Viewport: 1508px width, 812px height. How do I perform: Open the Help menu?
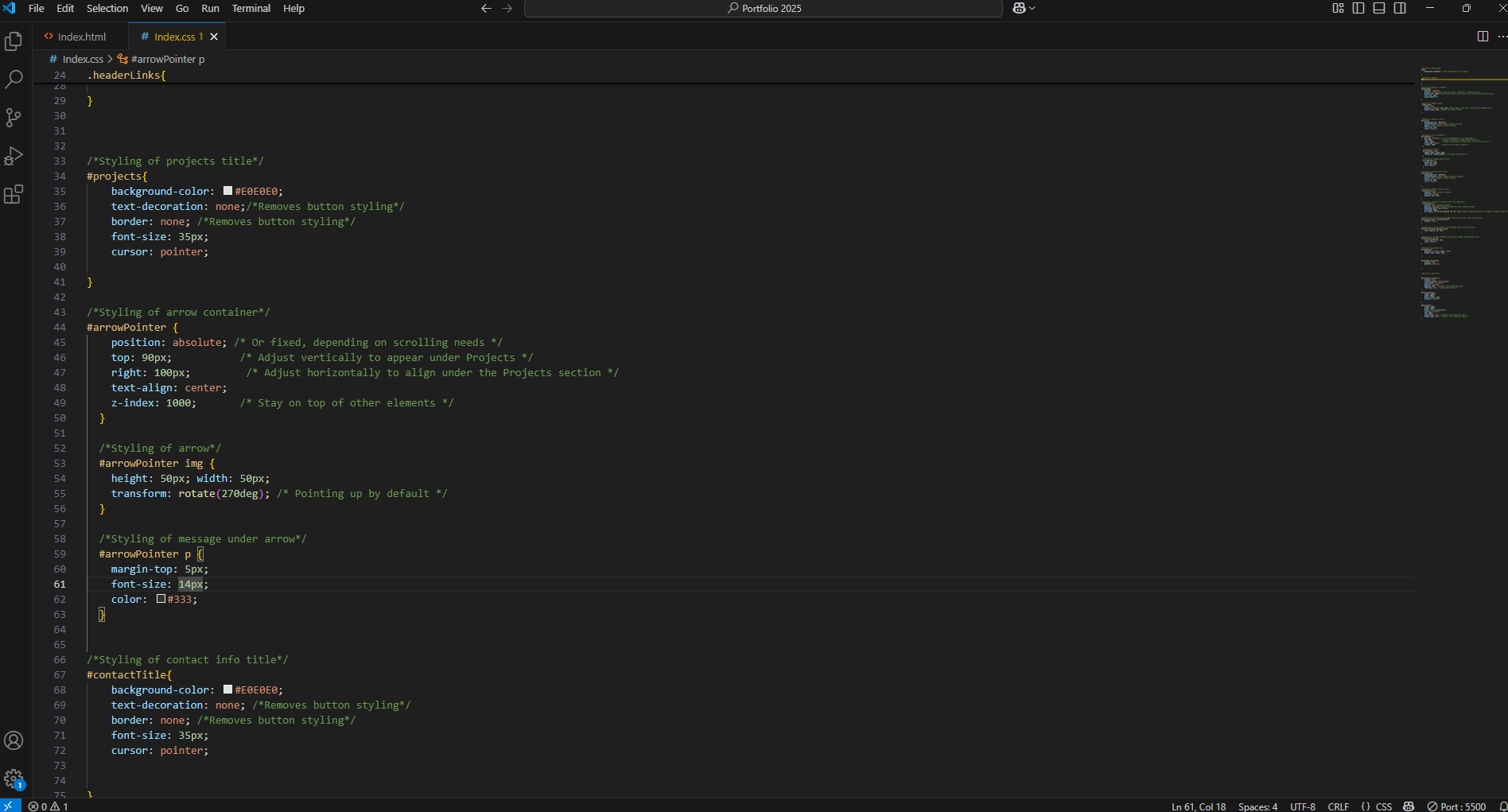294,8
